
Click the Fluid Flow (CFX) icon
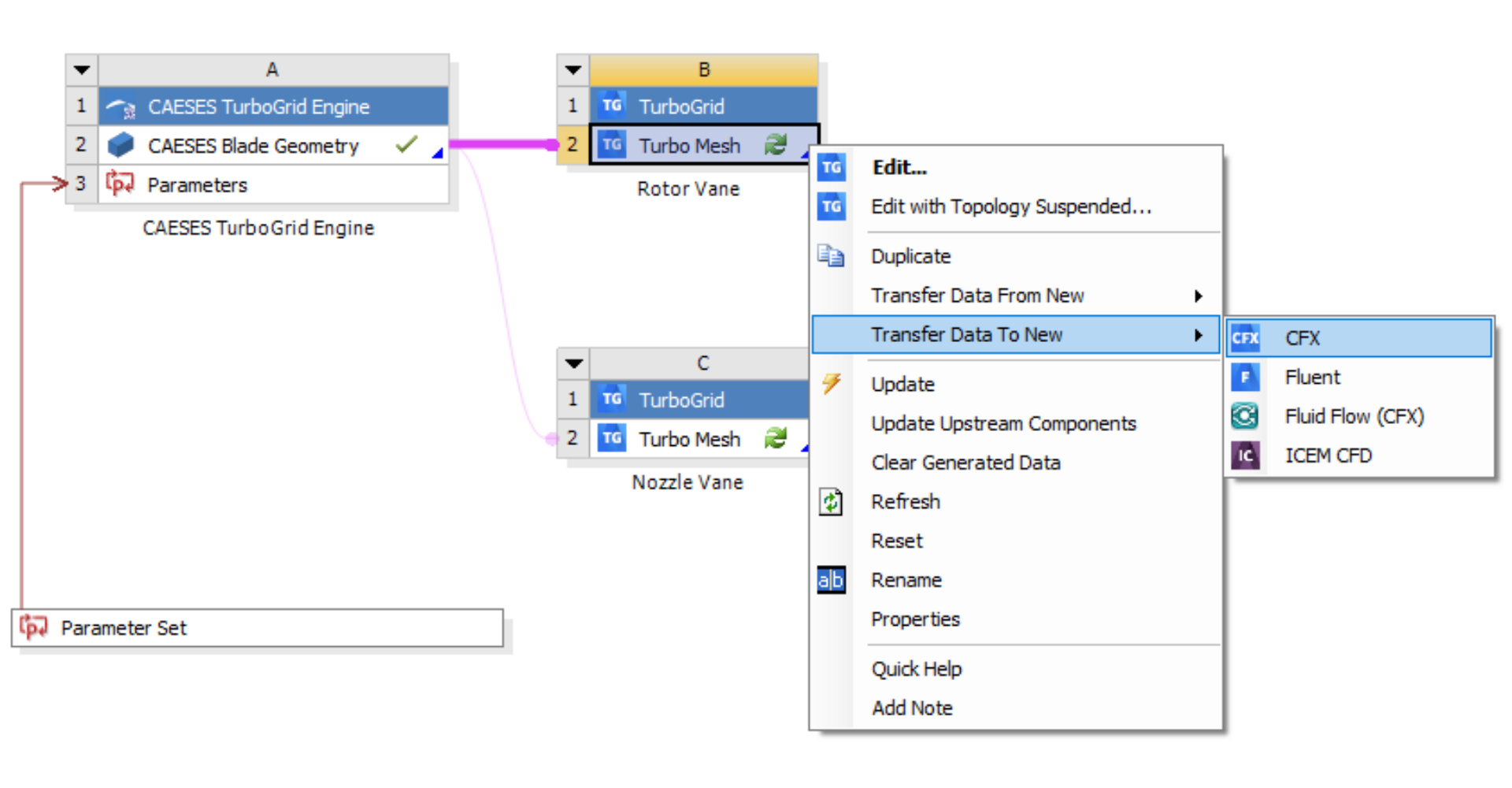point(1245,416)
